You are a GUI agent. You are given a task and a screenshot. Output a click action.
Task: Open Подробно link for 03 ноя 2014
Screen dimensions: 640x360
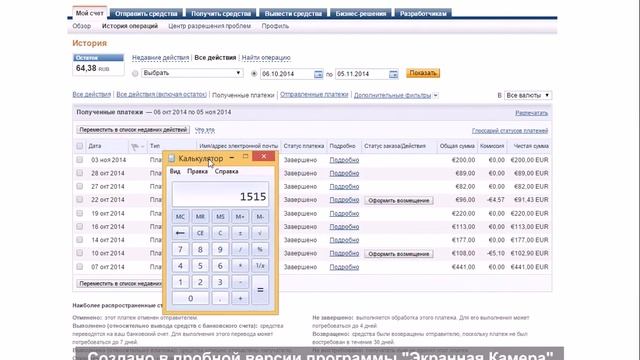(344, 160)
